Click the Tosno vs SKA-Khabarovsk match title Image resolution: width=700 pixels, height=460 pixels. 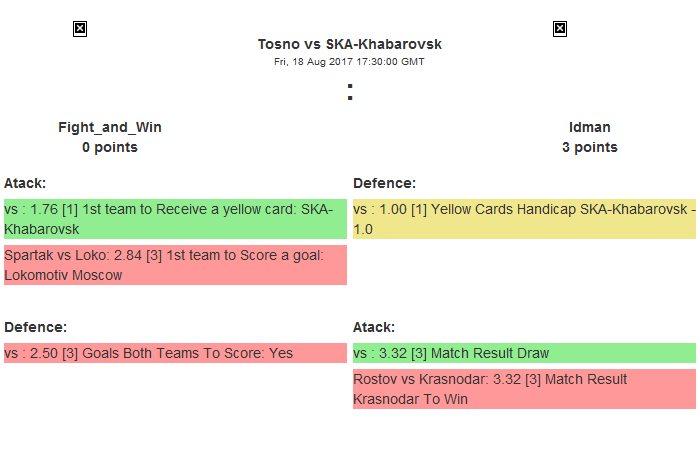349,44
